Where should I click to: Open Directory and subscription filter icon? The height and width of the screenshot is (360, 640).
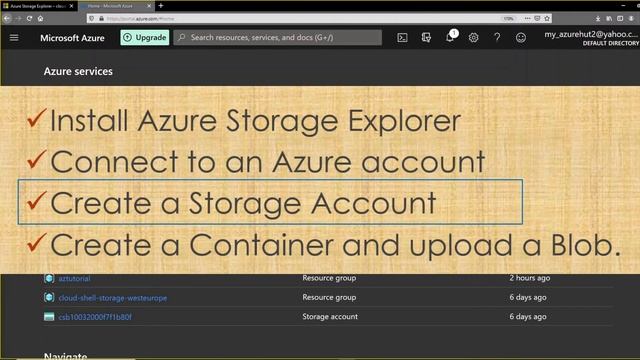[x=426, y=38]
